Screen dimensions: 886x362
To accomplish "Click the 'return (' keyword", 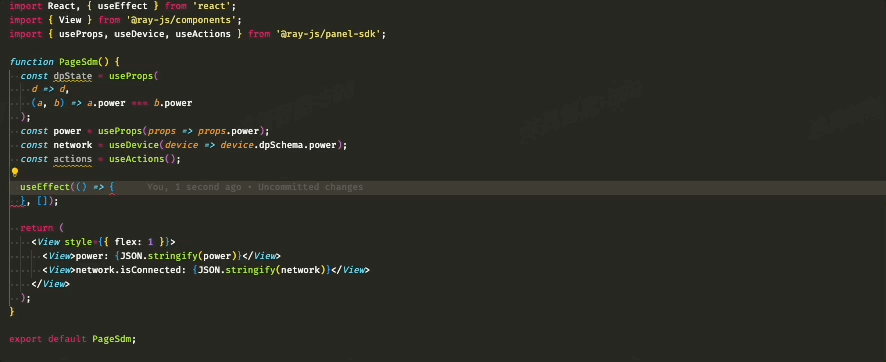I will [42, 228].
